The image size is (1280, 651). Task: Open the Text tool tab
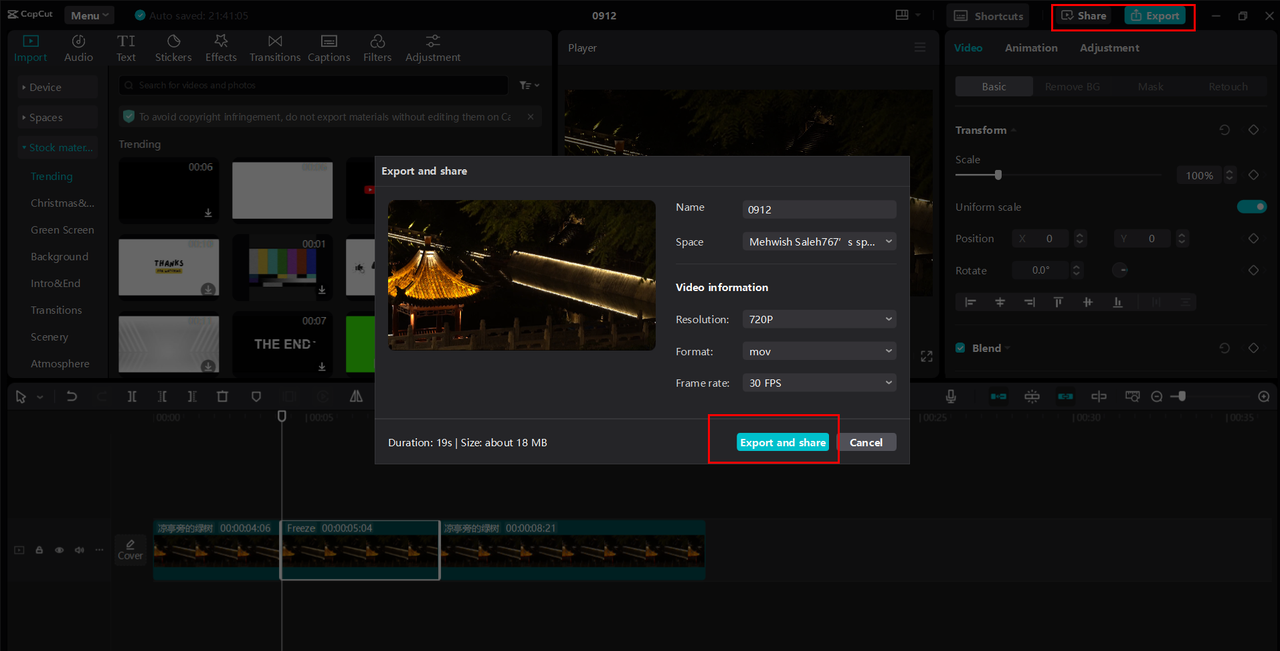click(x=126, y=48)
